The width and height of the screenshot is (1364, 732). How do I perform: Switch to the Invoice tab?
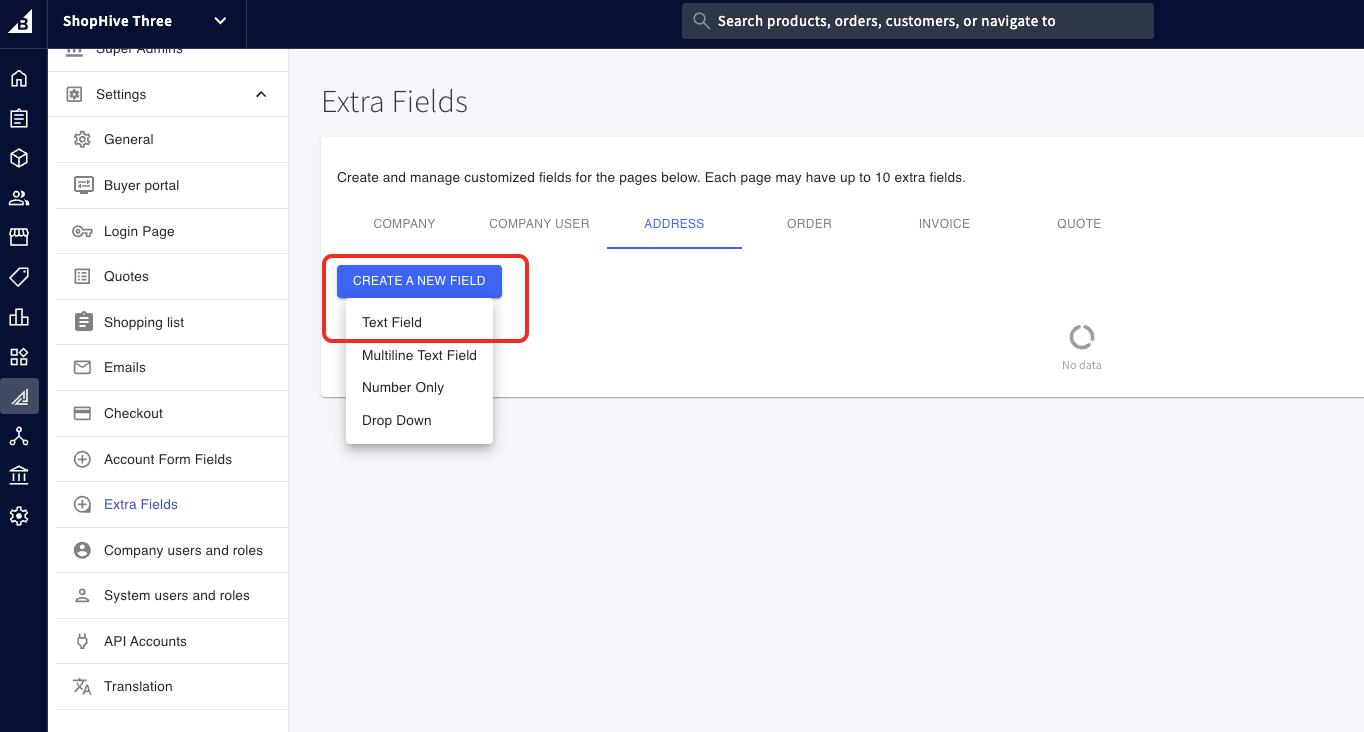[944, 224]
